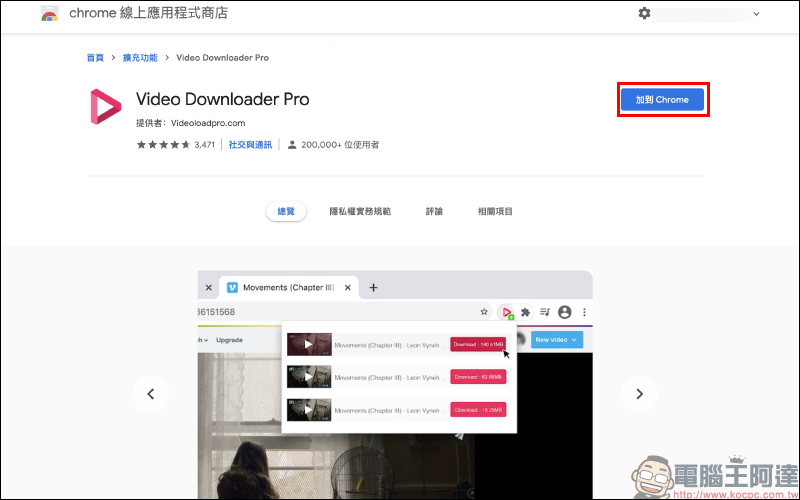
Task: Click the star rating 3,471
Action: (176, 145)
